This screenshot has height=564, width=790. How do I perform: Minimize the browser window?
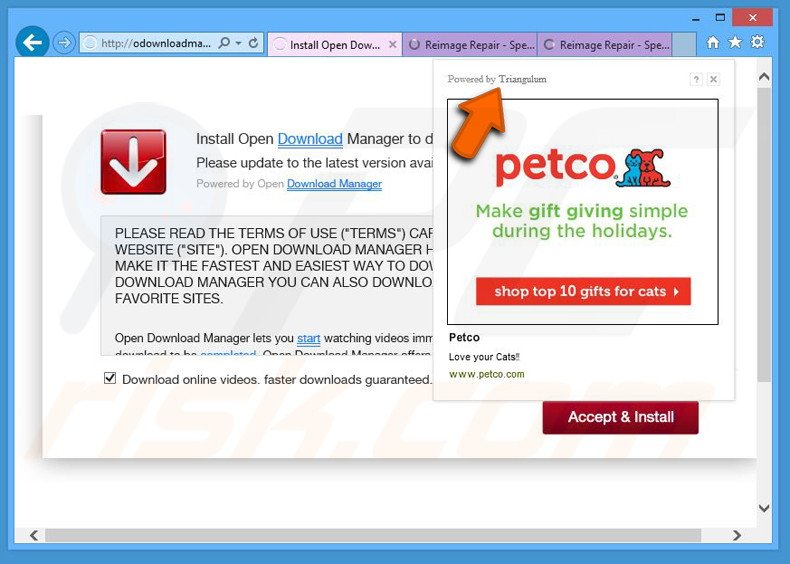click(x=696, y=18)
